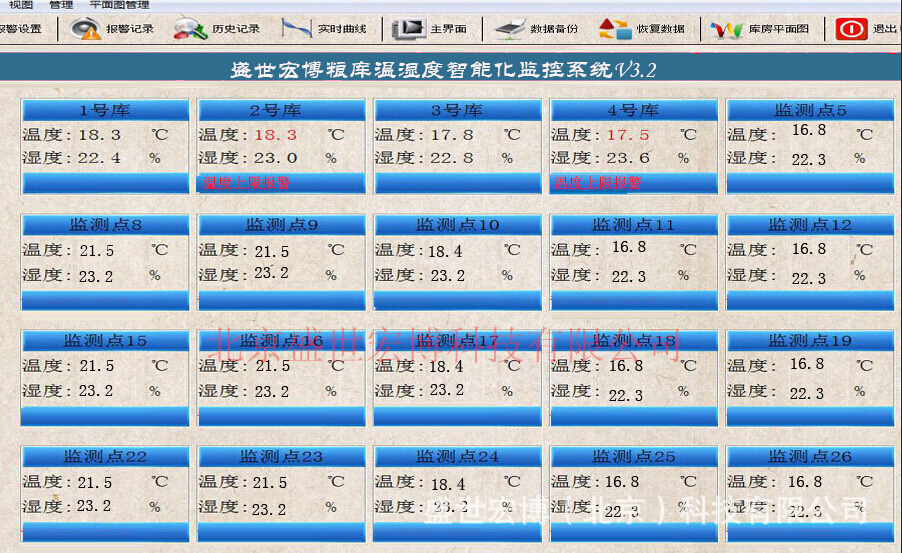This screenshot has height=553, width=902.
Task: Show the 实时曲线 real-time curve icon
Action: (296, 28)
